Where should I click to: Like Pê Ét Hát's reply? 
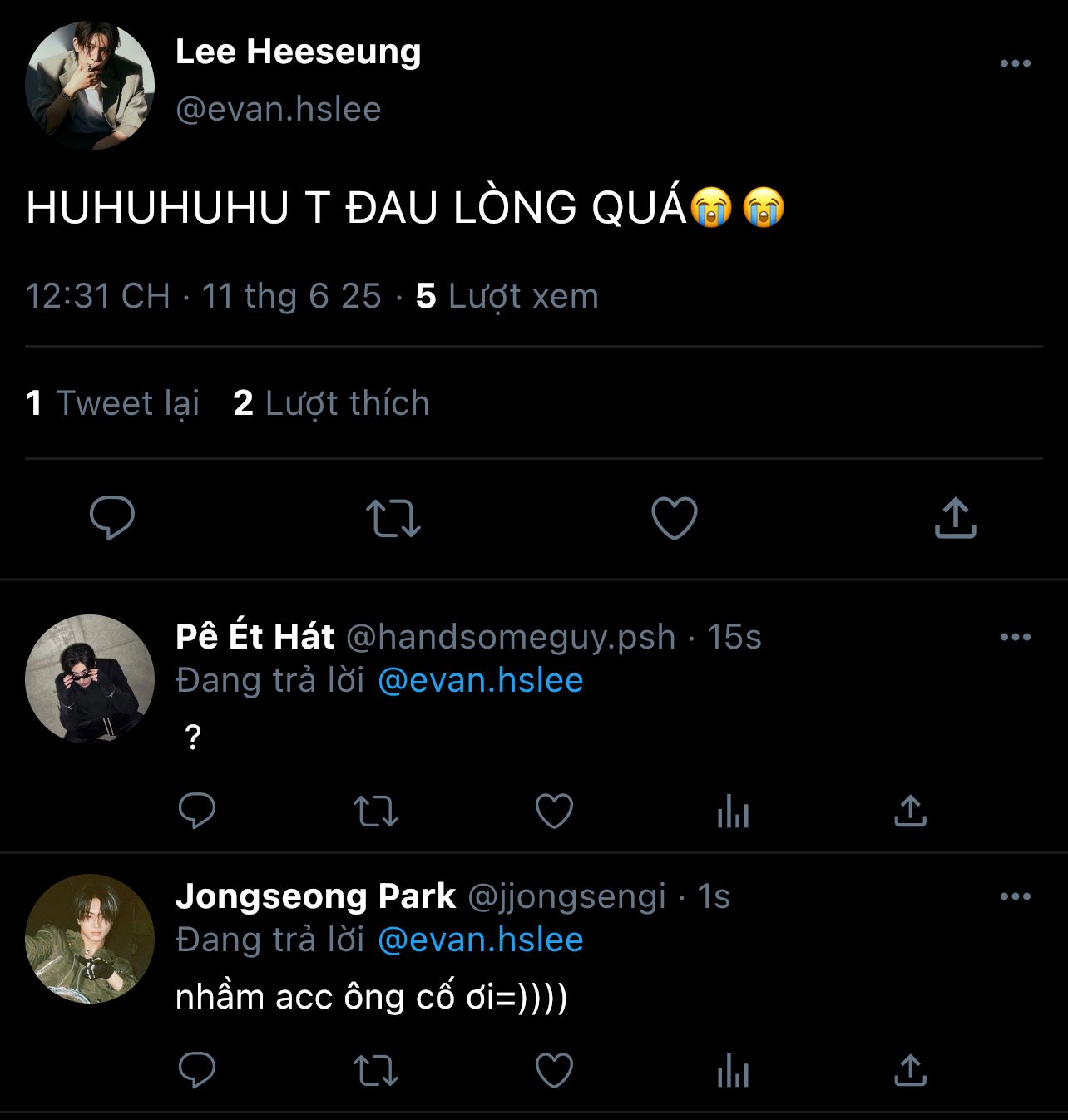[554, 811]
